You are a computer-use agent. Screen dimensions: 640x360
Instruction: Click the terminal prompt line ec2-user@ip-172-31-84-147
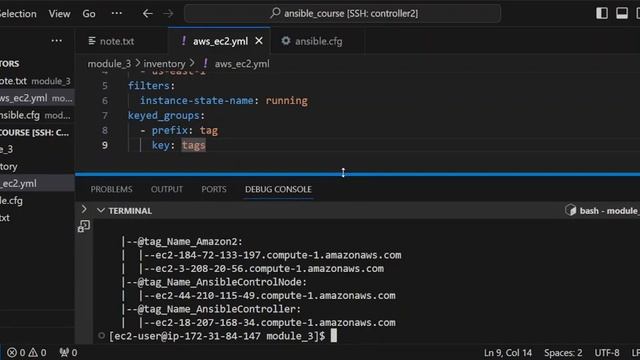pos(217,336)
